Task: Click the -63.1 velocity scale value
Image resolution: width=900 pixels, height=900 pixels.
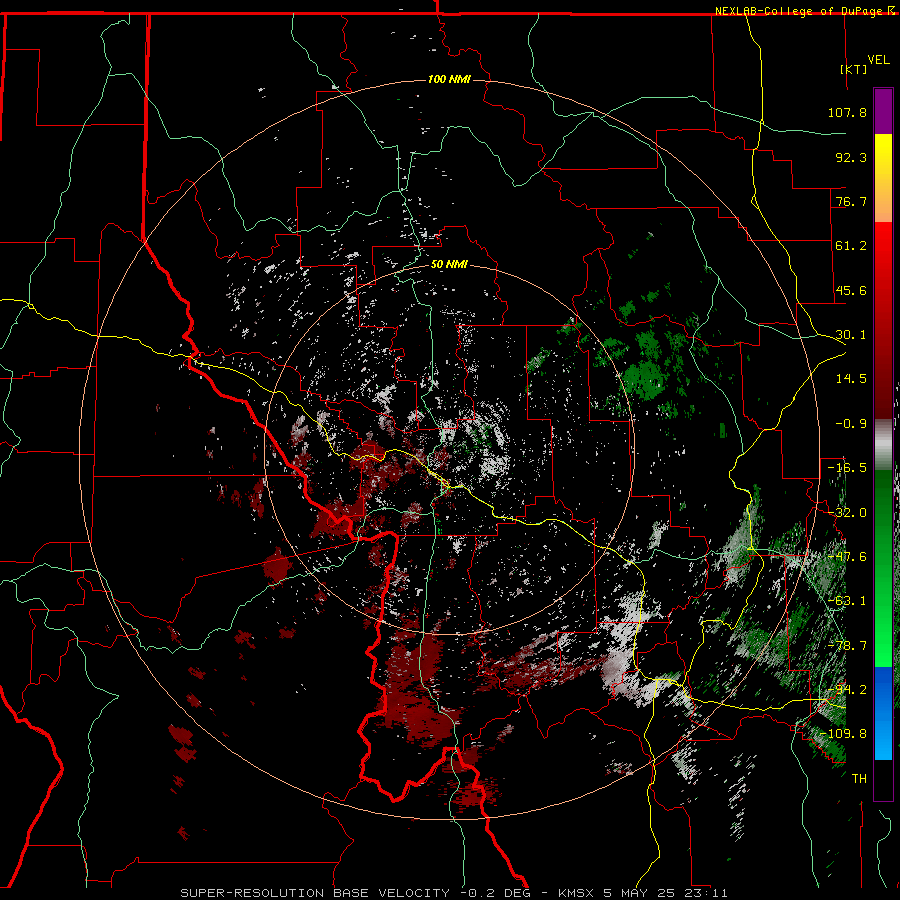Action: tap(847, 601)
